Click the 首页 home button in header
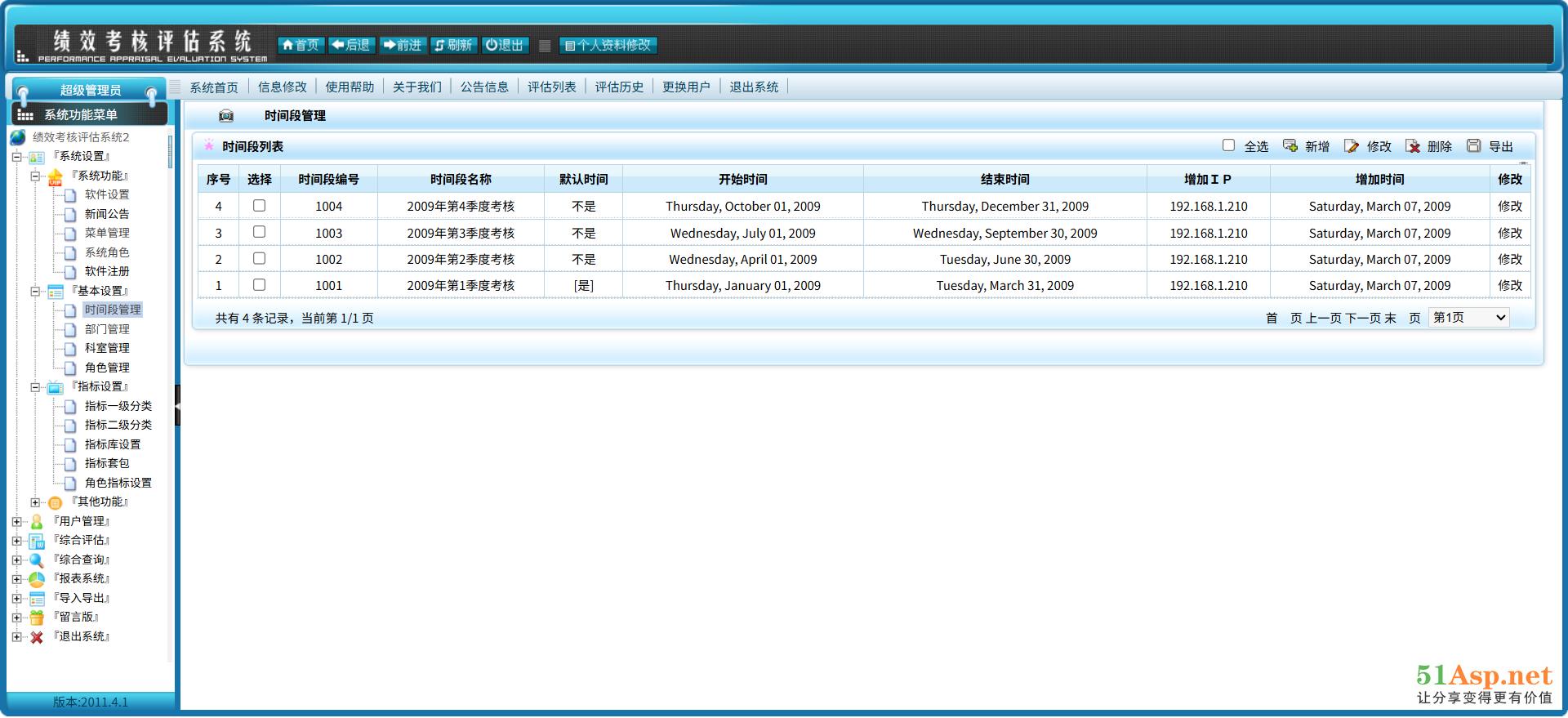Viewport: 1568px width, 718px height. point(301,45)
